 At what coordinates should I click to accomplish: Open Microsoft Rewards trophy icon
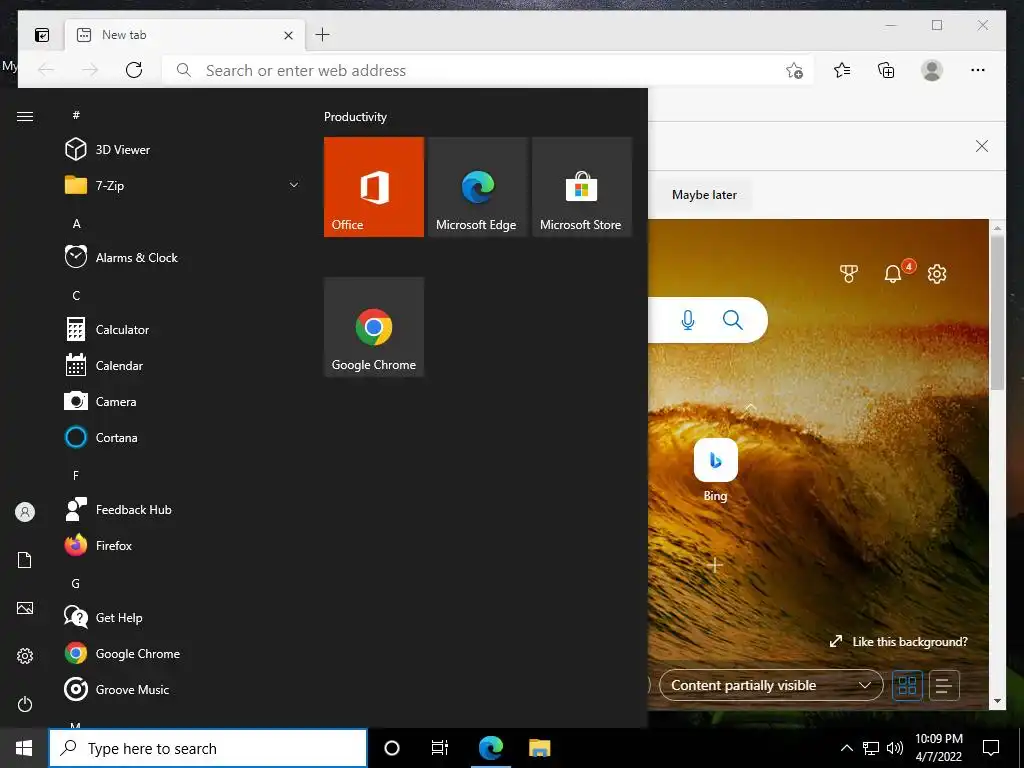848,274
